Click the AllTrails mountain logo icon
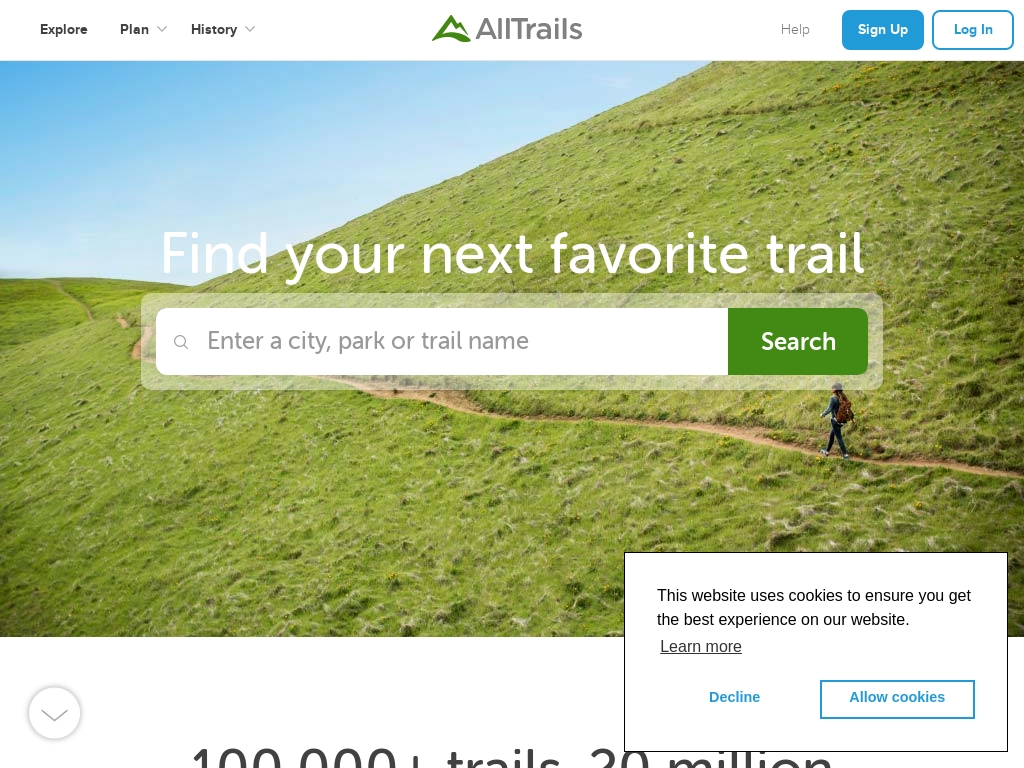Viewport: 1024px width, 768px height. pyautogui.click(x=451, y=29)
